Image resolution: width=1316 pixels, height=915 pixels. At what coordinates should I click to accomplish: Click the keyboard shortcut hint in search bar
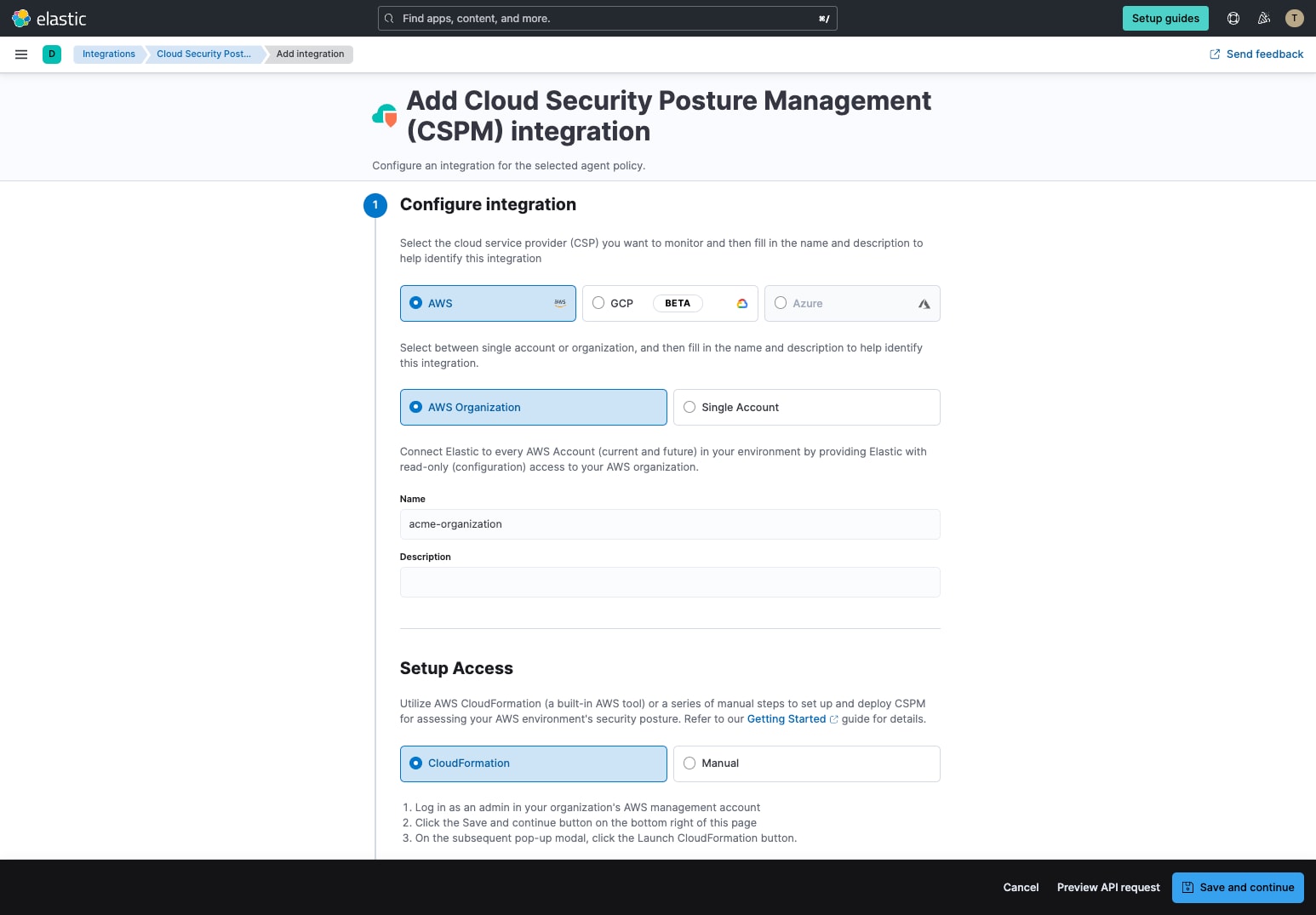[824, 19]
